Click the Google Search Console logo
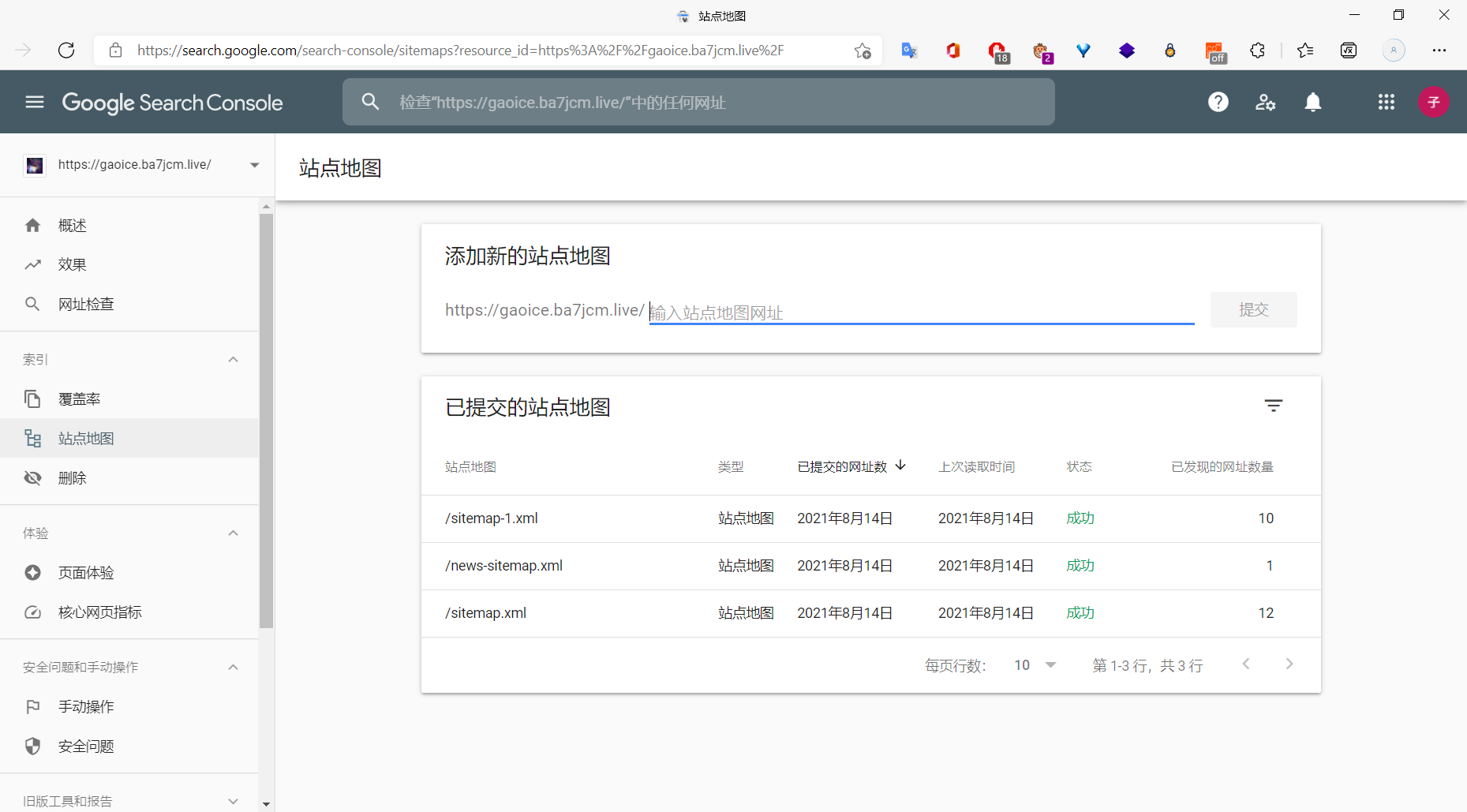The height and width of the screenshot is (812, 1467). pos(172,103)
